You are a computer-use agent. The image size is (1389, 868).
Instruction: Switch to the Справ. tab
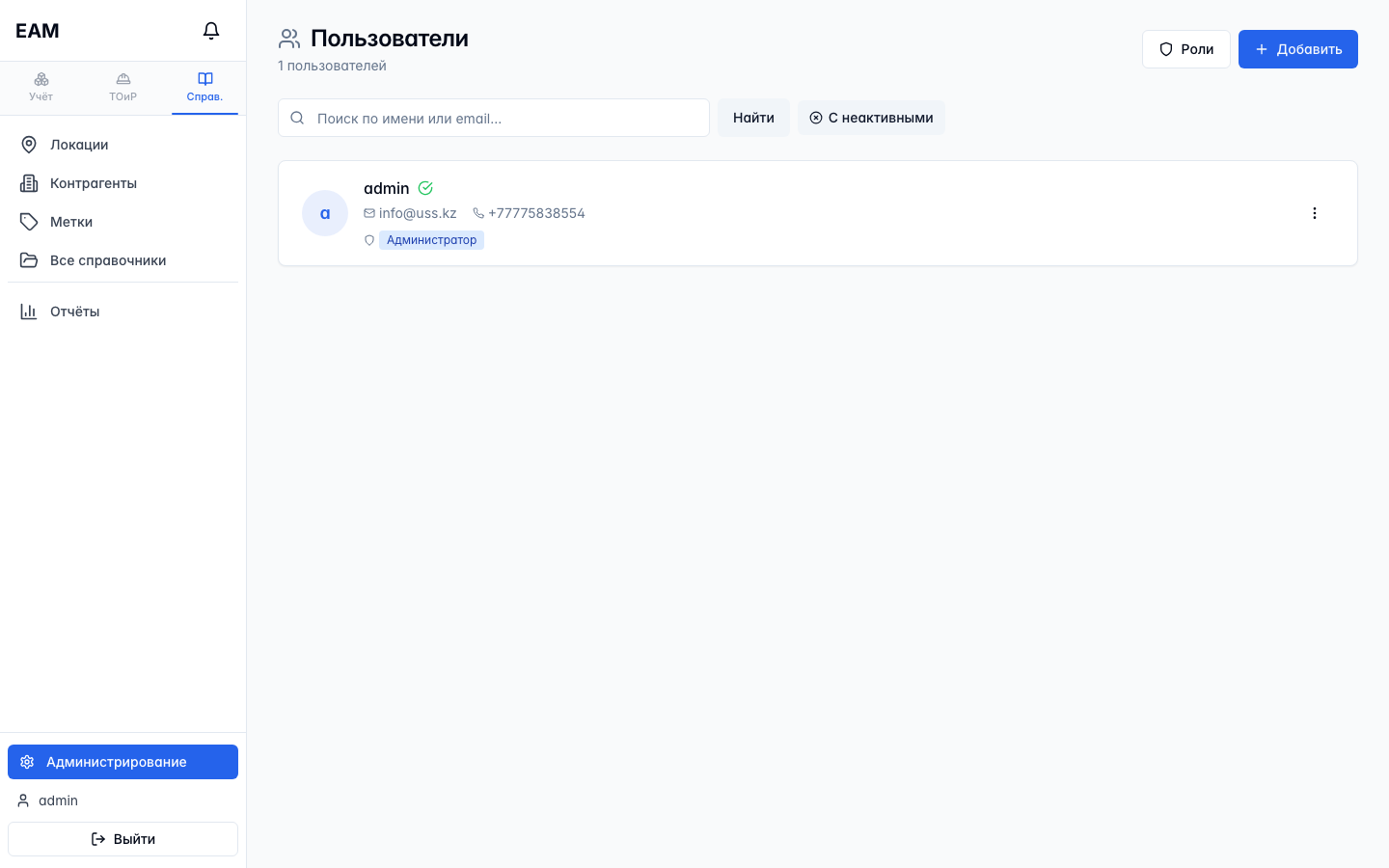[x=204, y=87]
